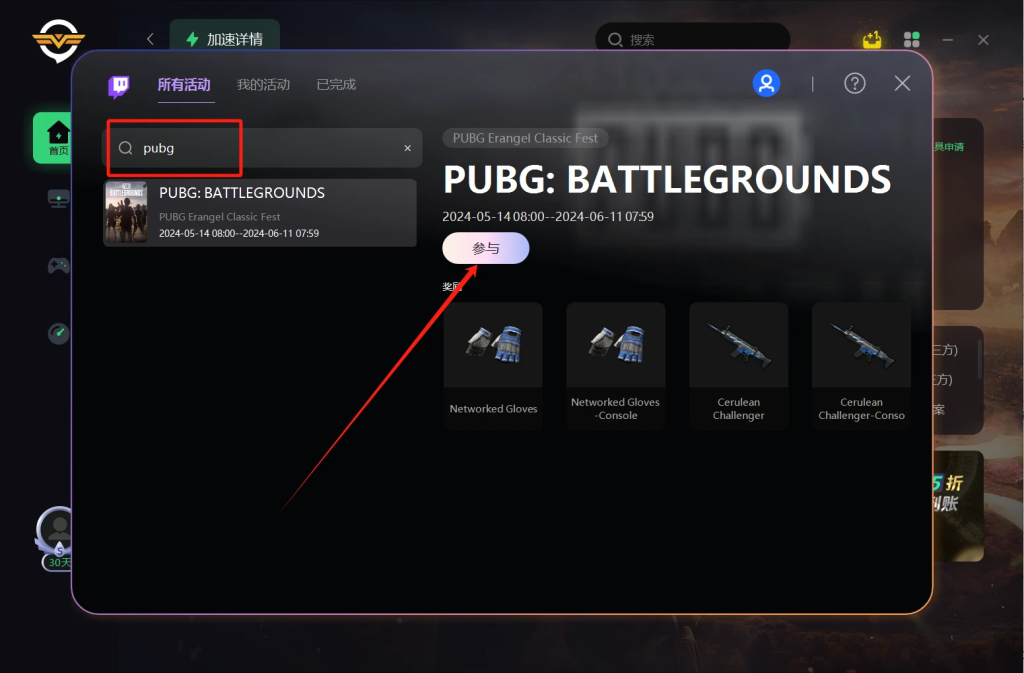Clear the pubg search text

(x=408, y=148)
